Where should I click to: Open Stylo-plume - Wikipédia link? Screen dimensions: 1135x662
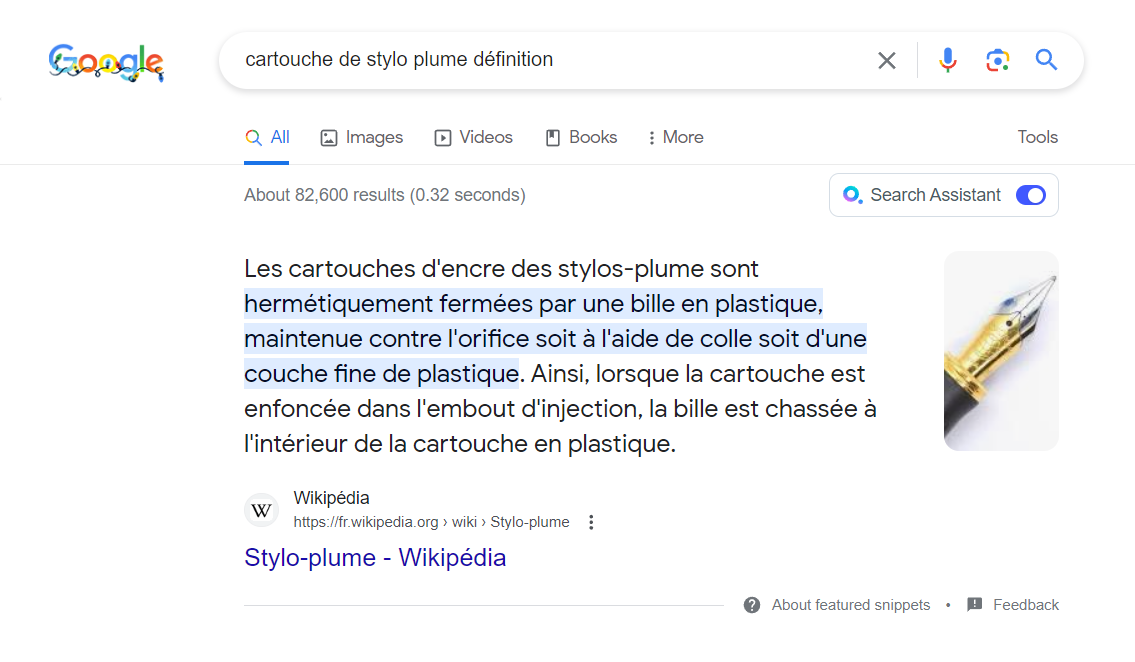point(375,558)
